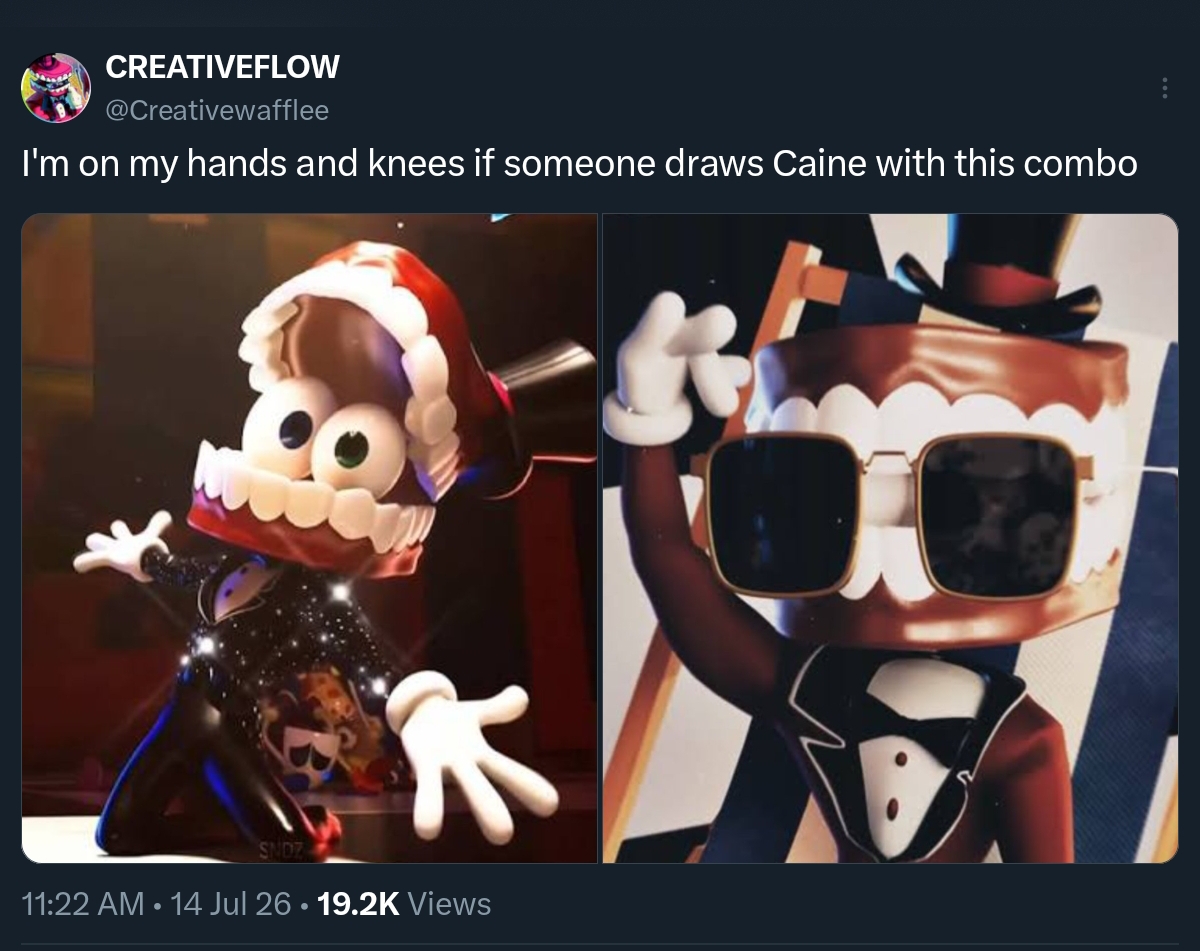Click the 11:22 AM timestamp
1200x951 pixels.
(82, 904)
